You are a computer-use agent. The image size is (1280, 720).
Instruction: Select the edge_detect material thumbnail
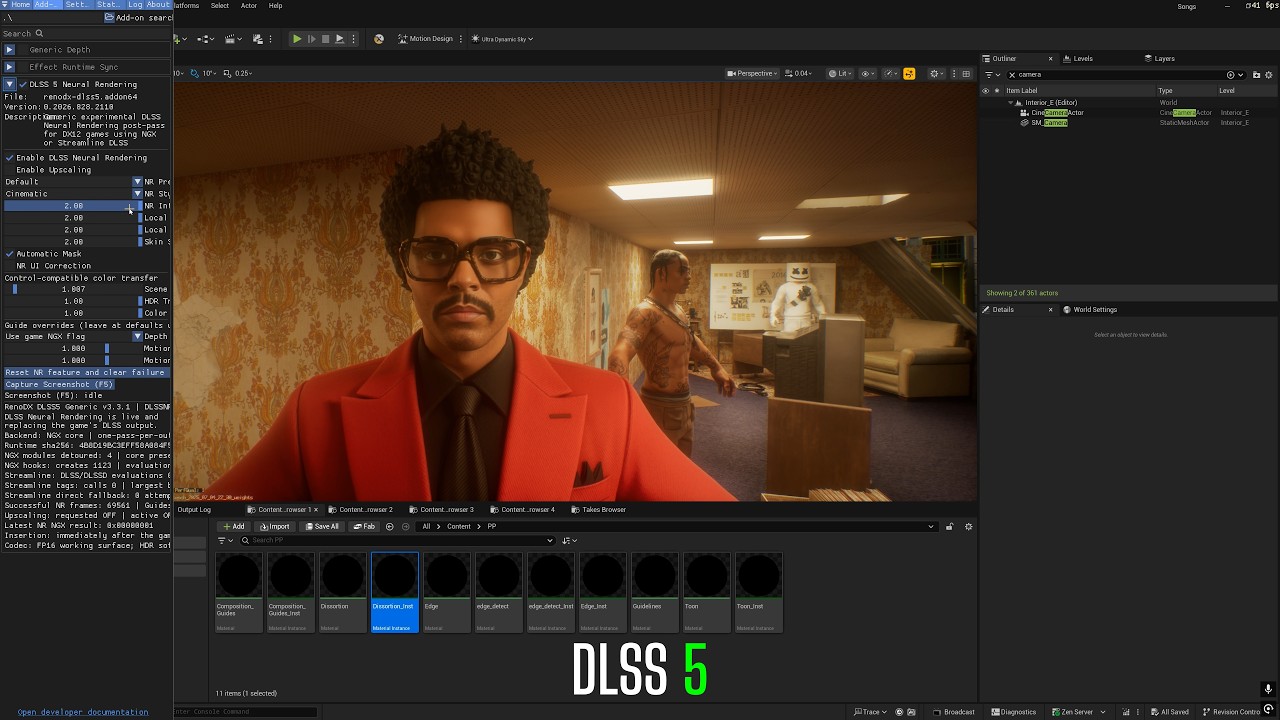(x=499, y=592)
